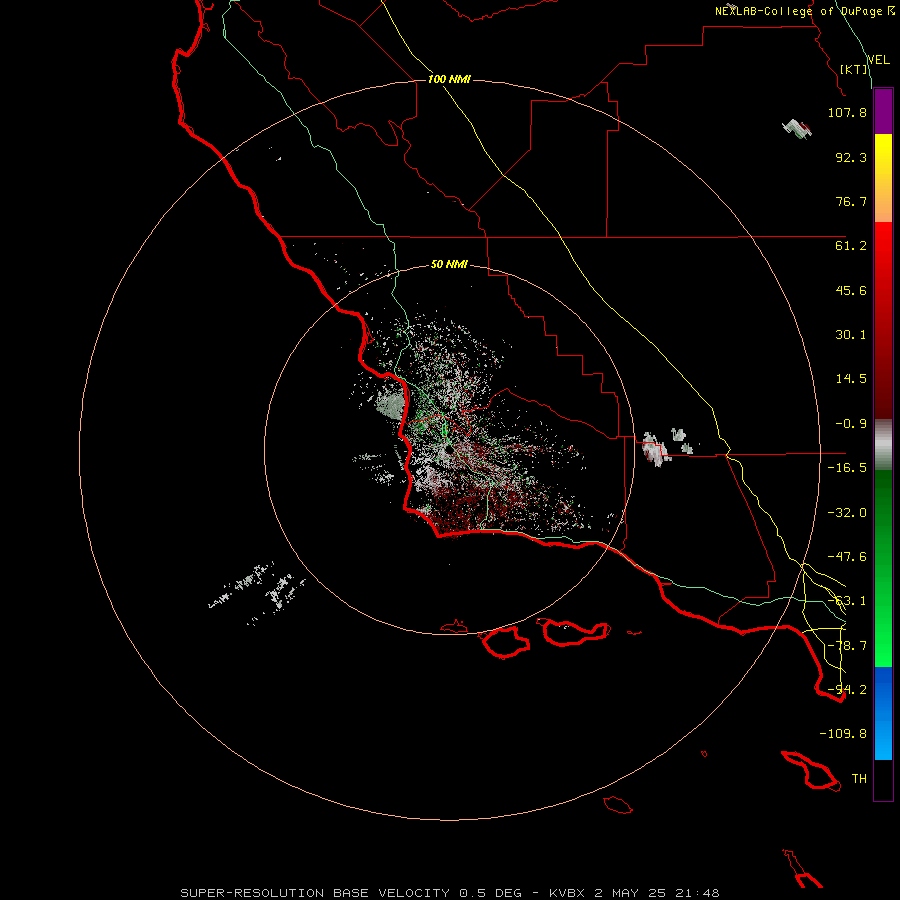Screen dimensions: 900x900
Task: Select the 30.1 scale value
Action: [851, 335]
